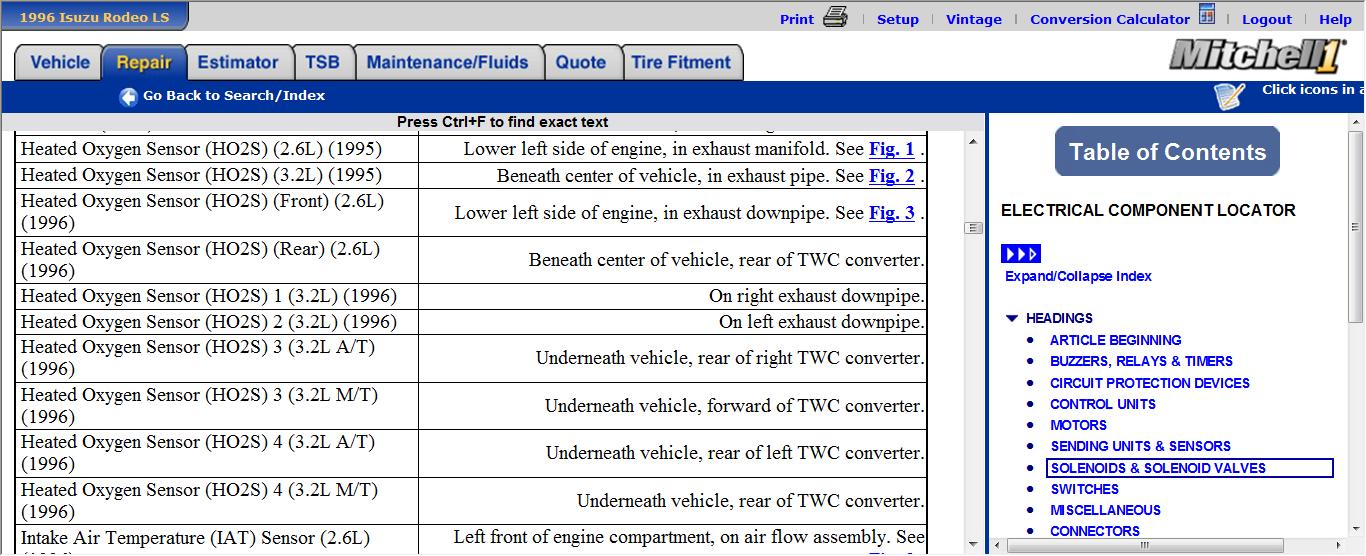Click the Heated Oxygen Sensor (HO2S) (2.6L) (1995) cell
Screen dimensions: 1366x556
(216, 149)
